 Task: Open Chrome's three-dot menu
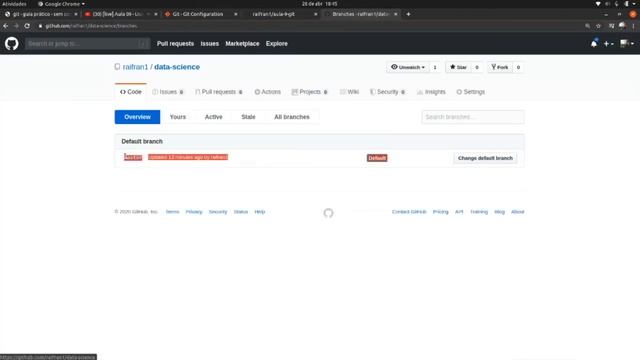pos(633,26)
